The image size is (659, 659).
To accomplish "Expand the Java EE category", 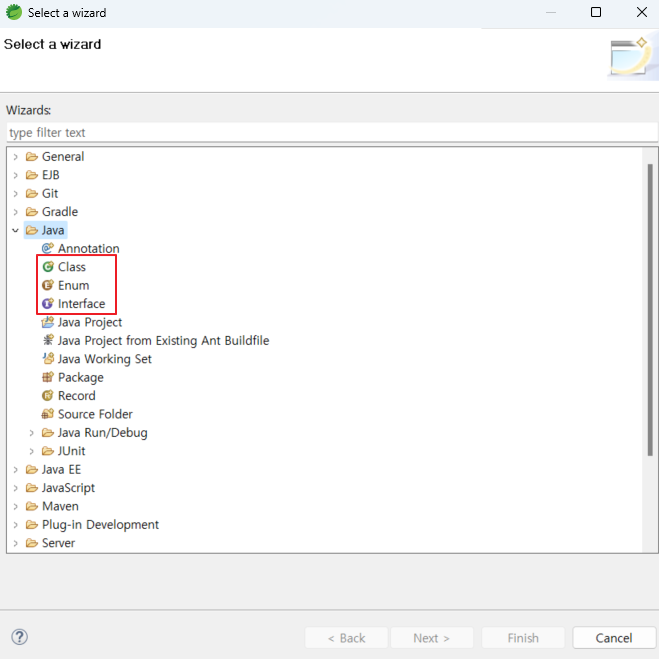I will click(16, 469).
